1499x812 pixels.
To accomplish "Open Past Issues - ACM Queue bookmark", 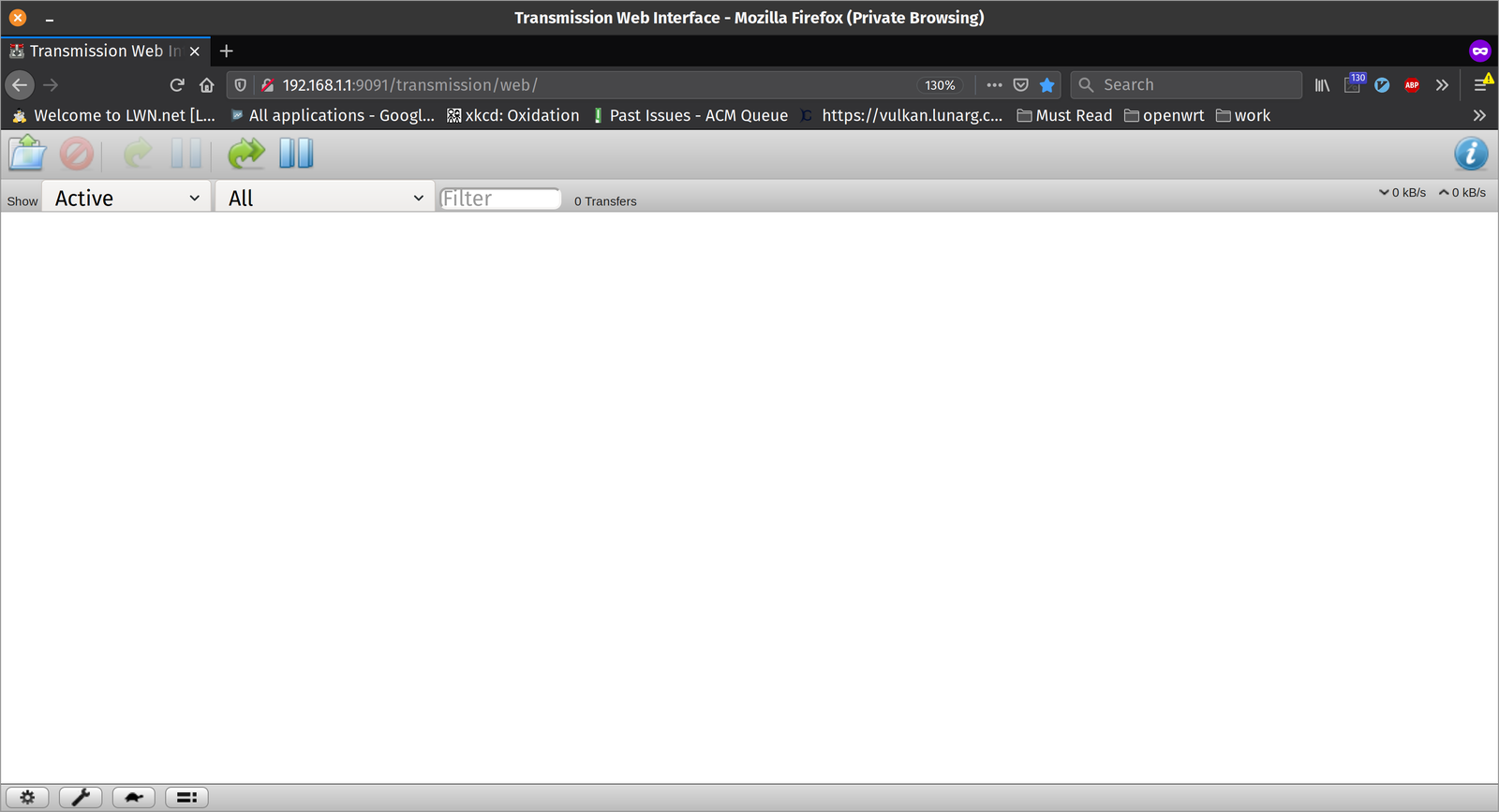I will (x=690, y=115).
